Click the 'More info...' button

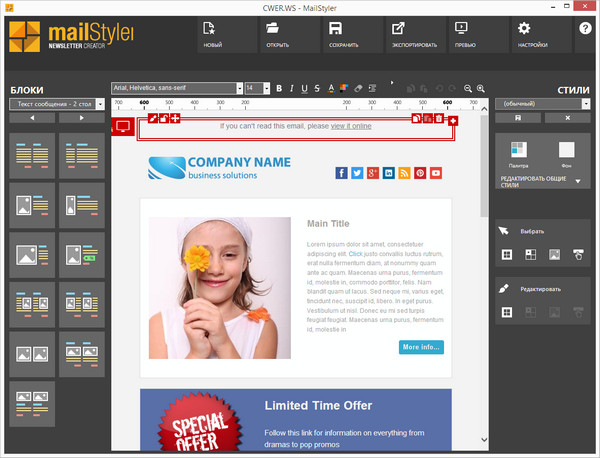(x=421, y=347)
